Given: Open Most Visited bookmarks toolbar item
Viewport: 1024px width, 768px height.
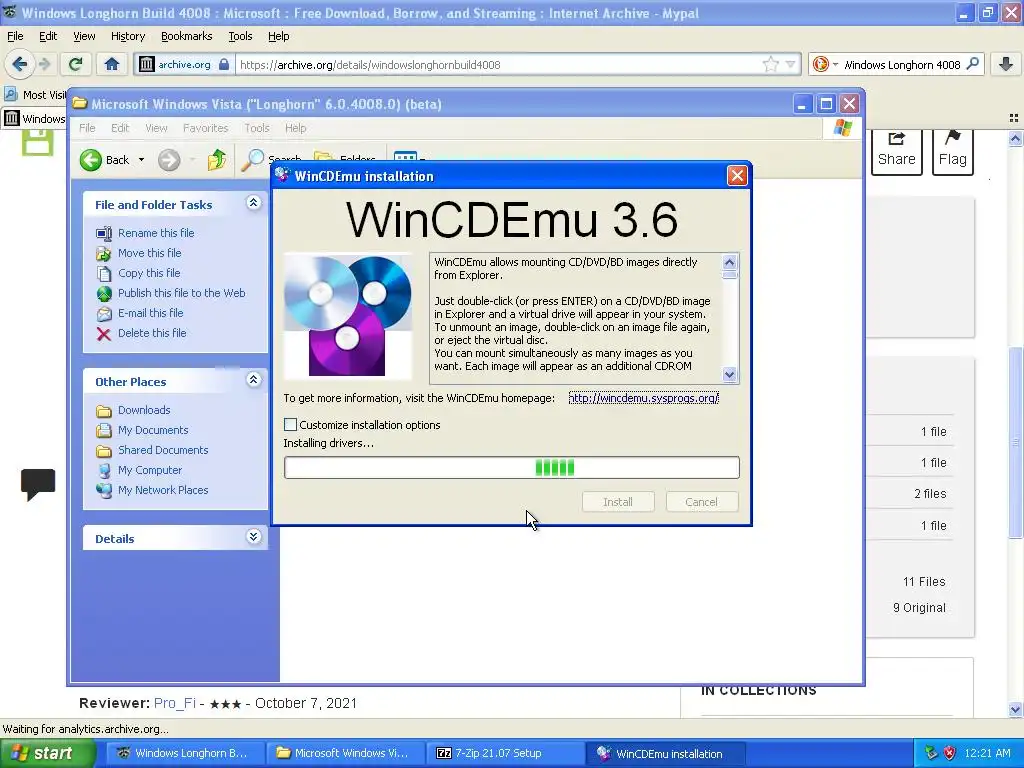Looking at the screenshot, I should 35,95.
